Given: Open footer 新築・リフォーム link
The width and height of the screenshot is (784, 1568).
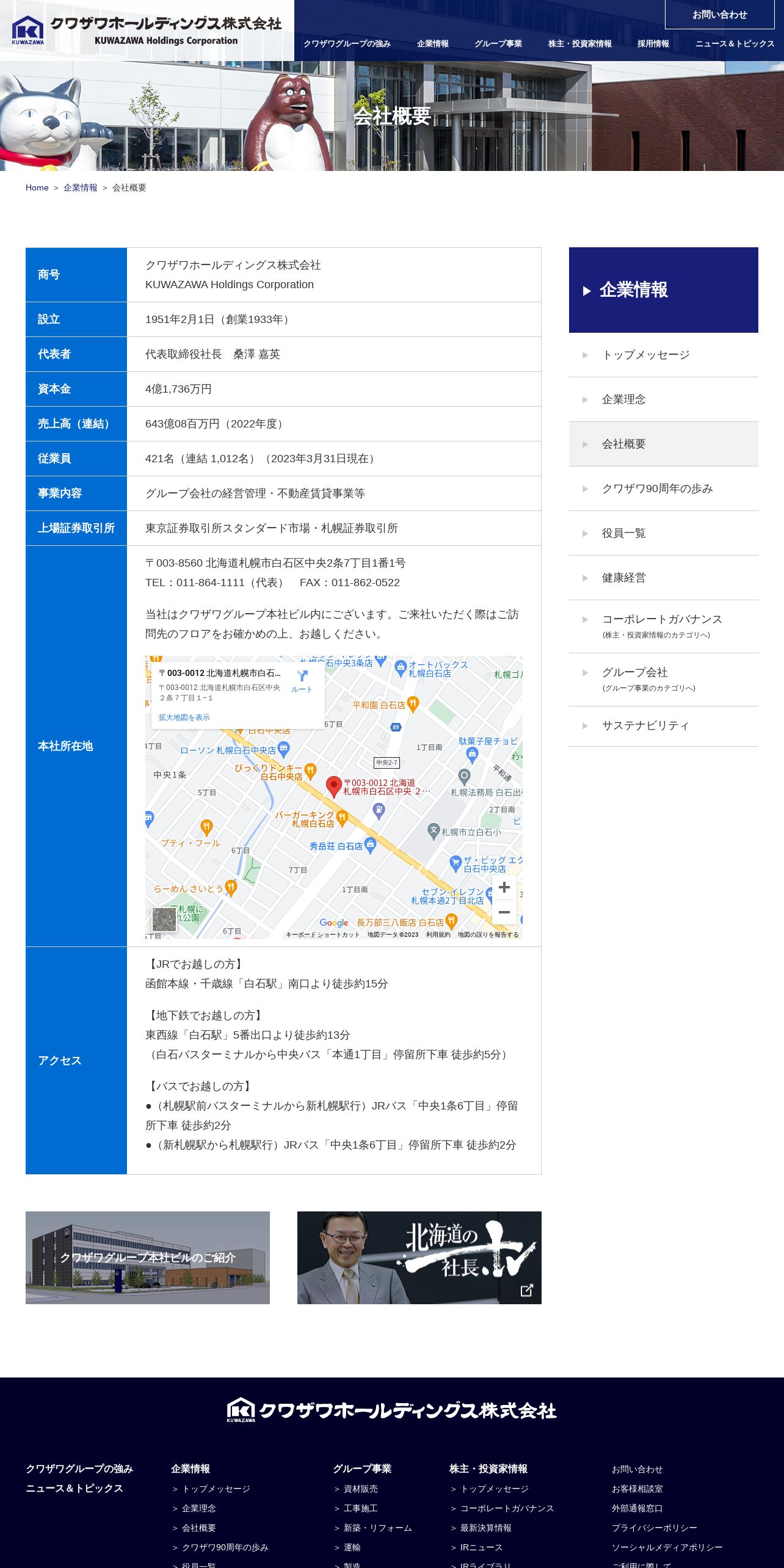Looking at the screenshot, I should tap(378, 1528).
